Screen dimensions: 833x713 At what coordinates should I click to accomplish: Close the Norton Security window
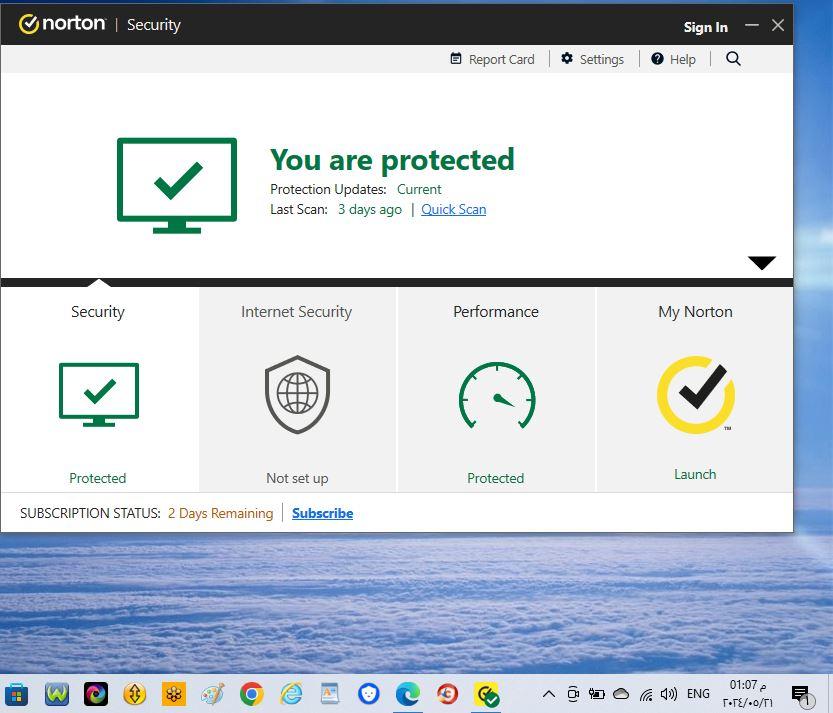coord(778,25)
